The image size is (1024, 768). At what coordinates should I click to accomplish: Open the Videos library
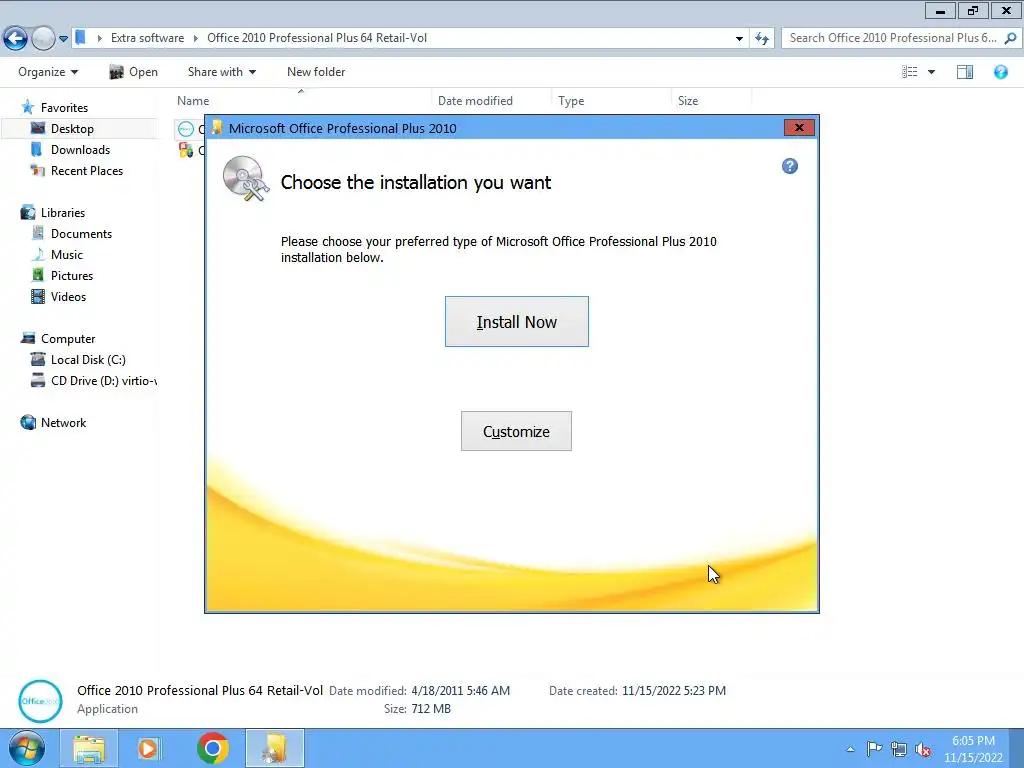coord(68,296)
